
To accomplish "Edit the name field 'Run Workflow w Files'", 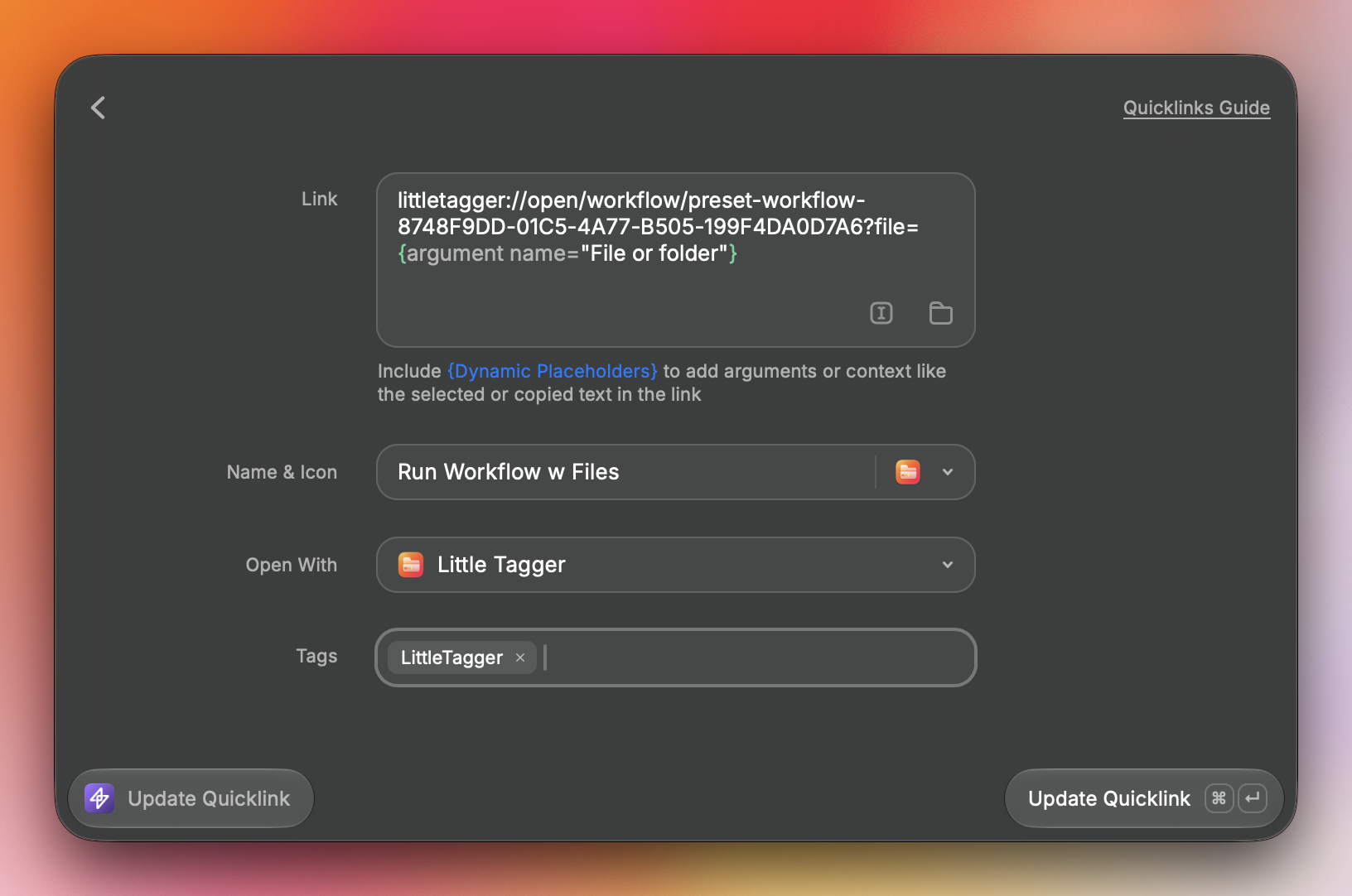I will click(x=626, y=472).
